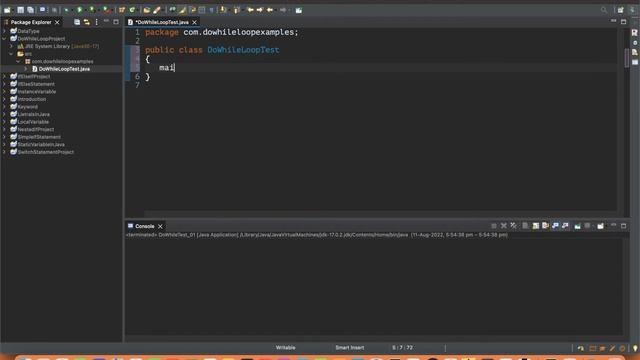This screenshot has height=360, width=640.
Task: Select the LocalVariable project
Action: point(33,122)
